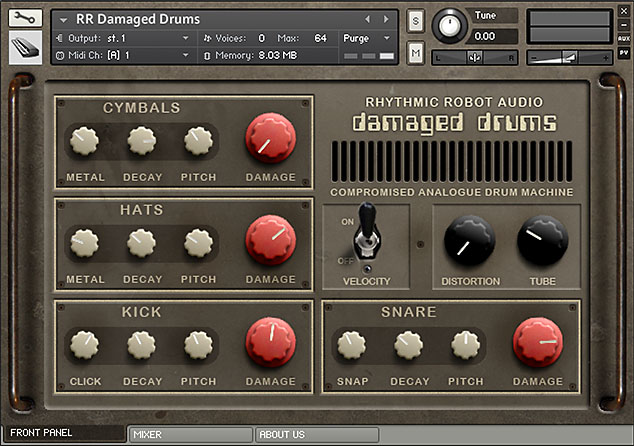Open the Midi Ch [A] 1 dropdown
The image size is (634, 446).
tap(123, 55)
